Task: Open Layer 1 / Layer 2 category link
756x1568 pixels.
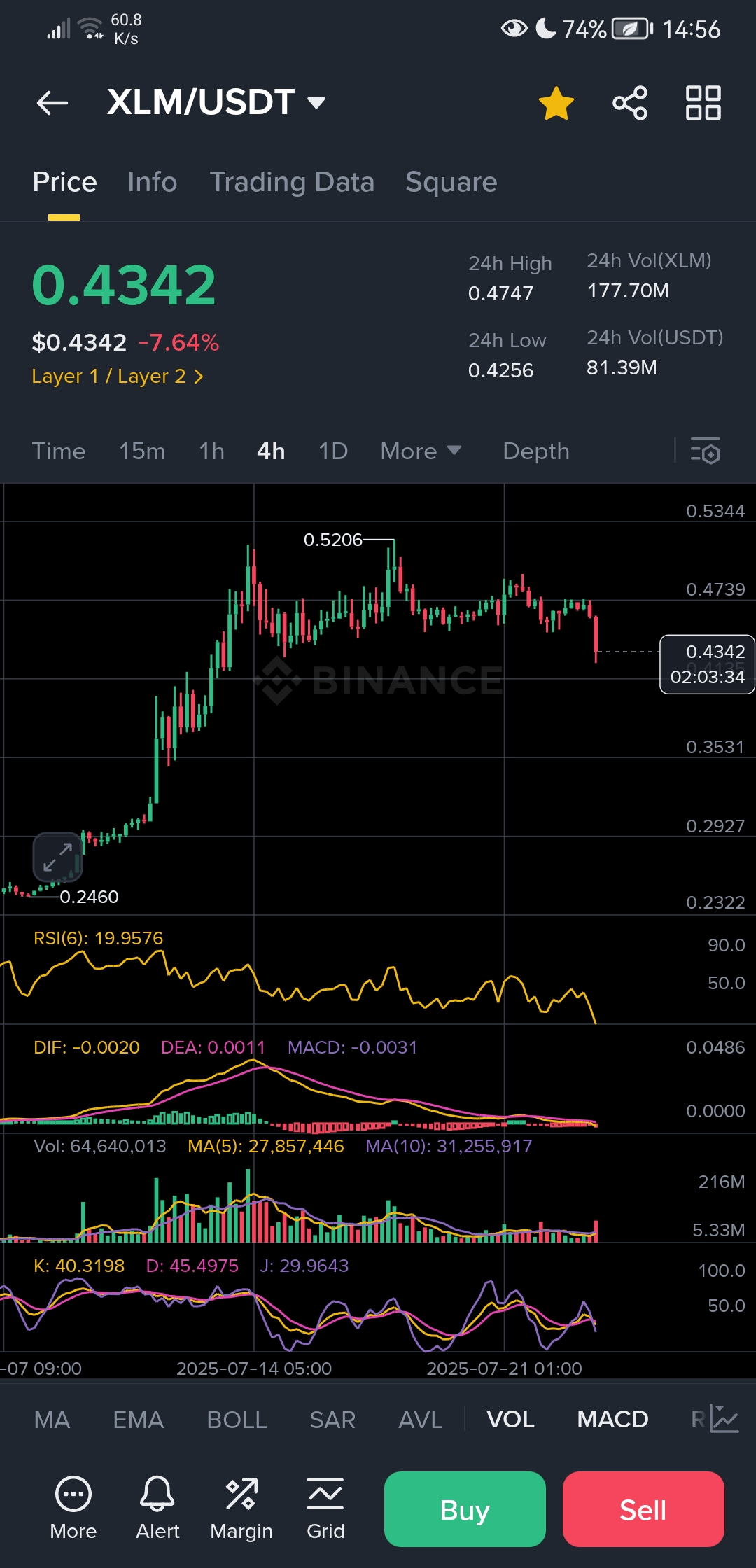Action: (118, 377)
